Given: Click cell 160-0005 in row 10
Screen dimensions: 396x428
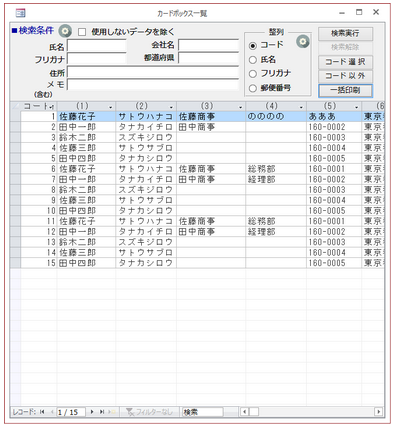Looking at the screenshot, I should [334, 211].
